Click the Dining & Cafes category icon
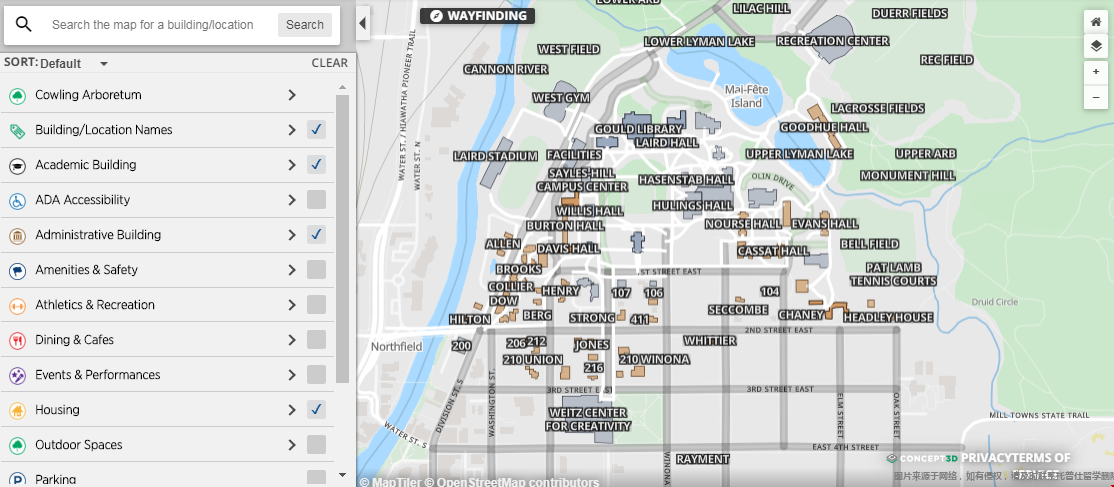 (x=17, y=340)
